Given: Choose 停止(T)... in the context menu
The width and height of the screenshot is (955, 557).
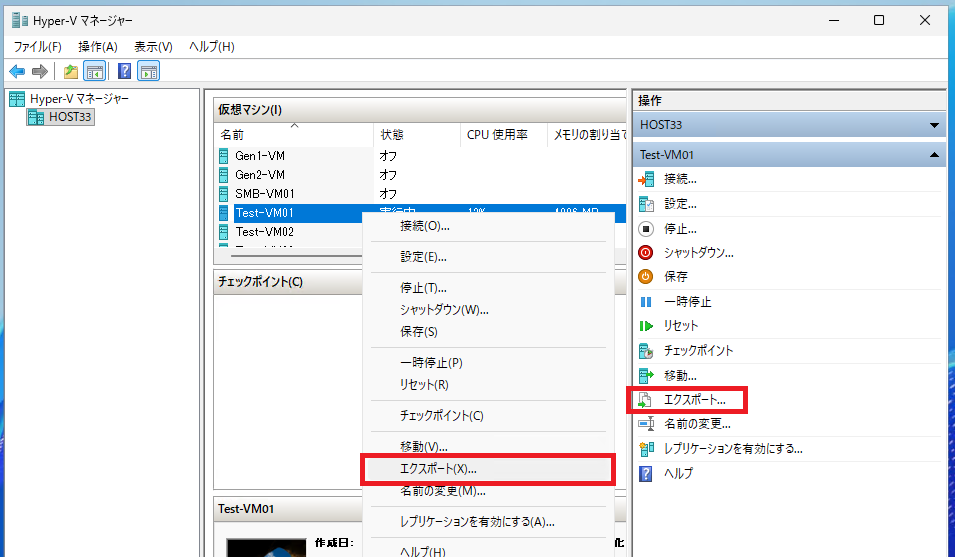Looking at the screenshot, I should [x=488, y=288].
